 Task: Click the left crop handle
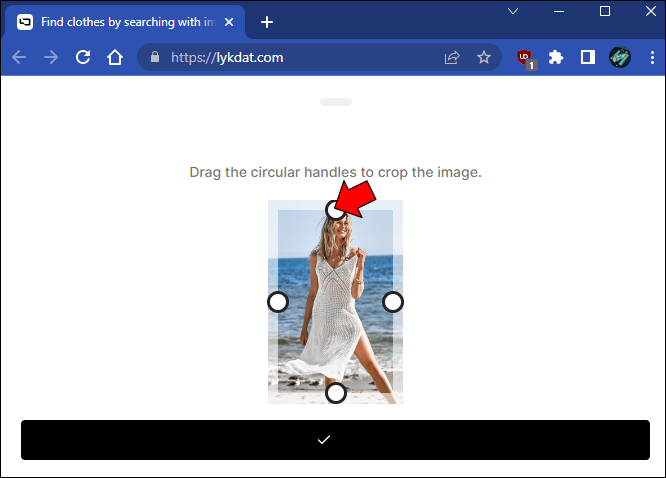[278, 302]
